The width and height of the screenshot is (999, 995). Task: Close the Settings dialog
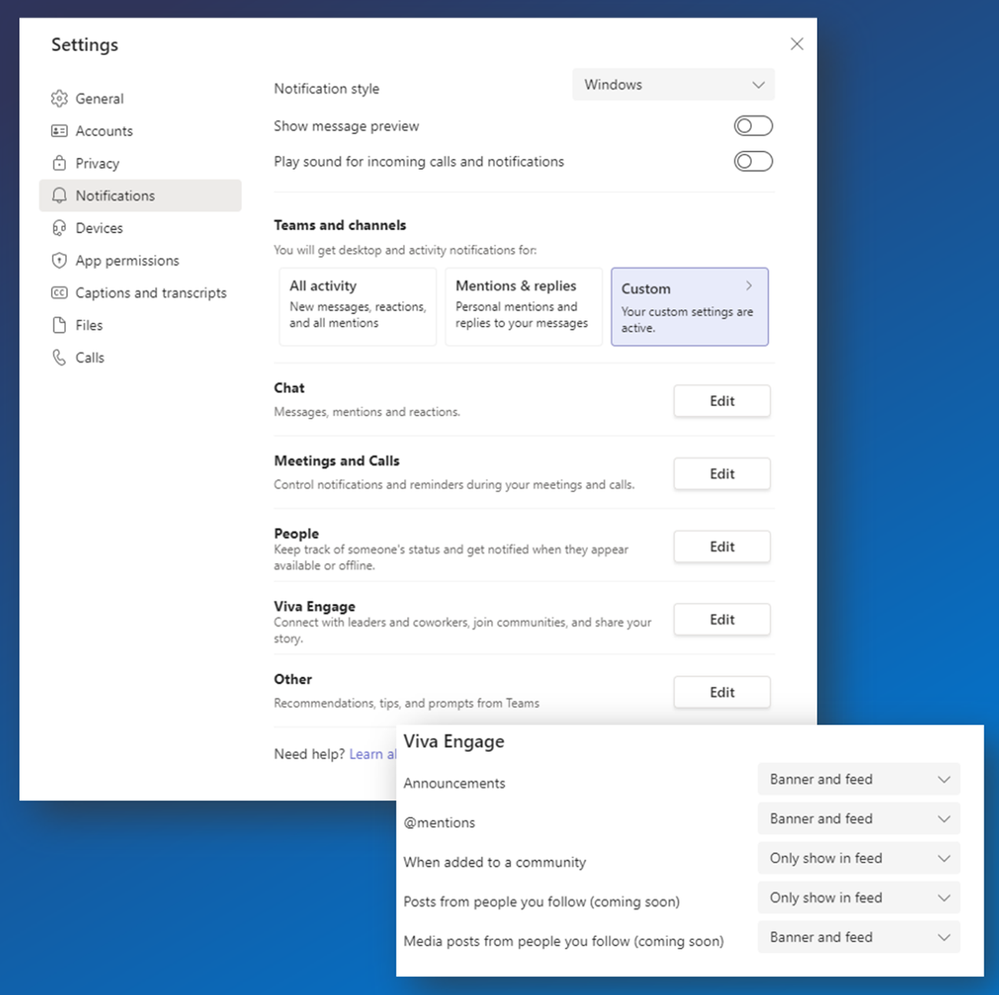click(x=796, y=44)
